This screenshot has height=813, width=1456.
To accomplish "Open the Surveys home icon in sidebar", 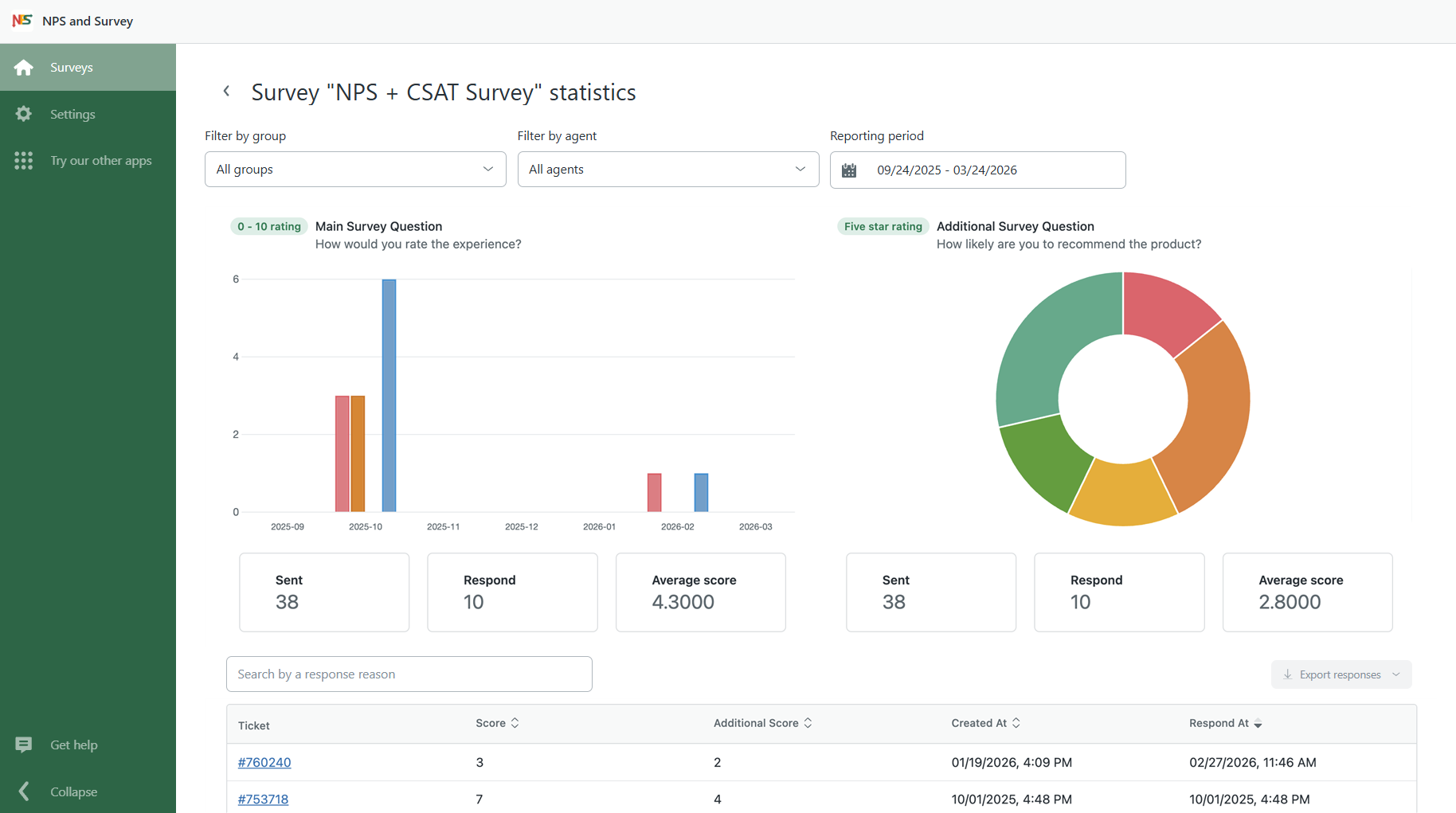I will [x=24, y=67].
